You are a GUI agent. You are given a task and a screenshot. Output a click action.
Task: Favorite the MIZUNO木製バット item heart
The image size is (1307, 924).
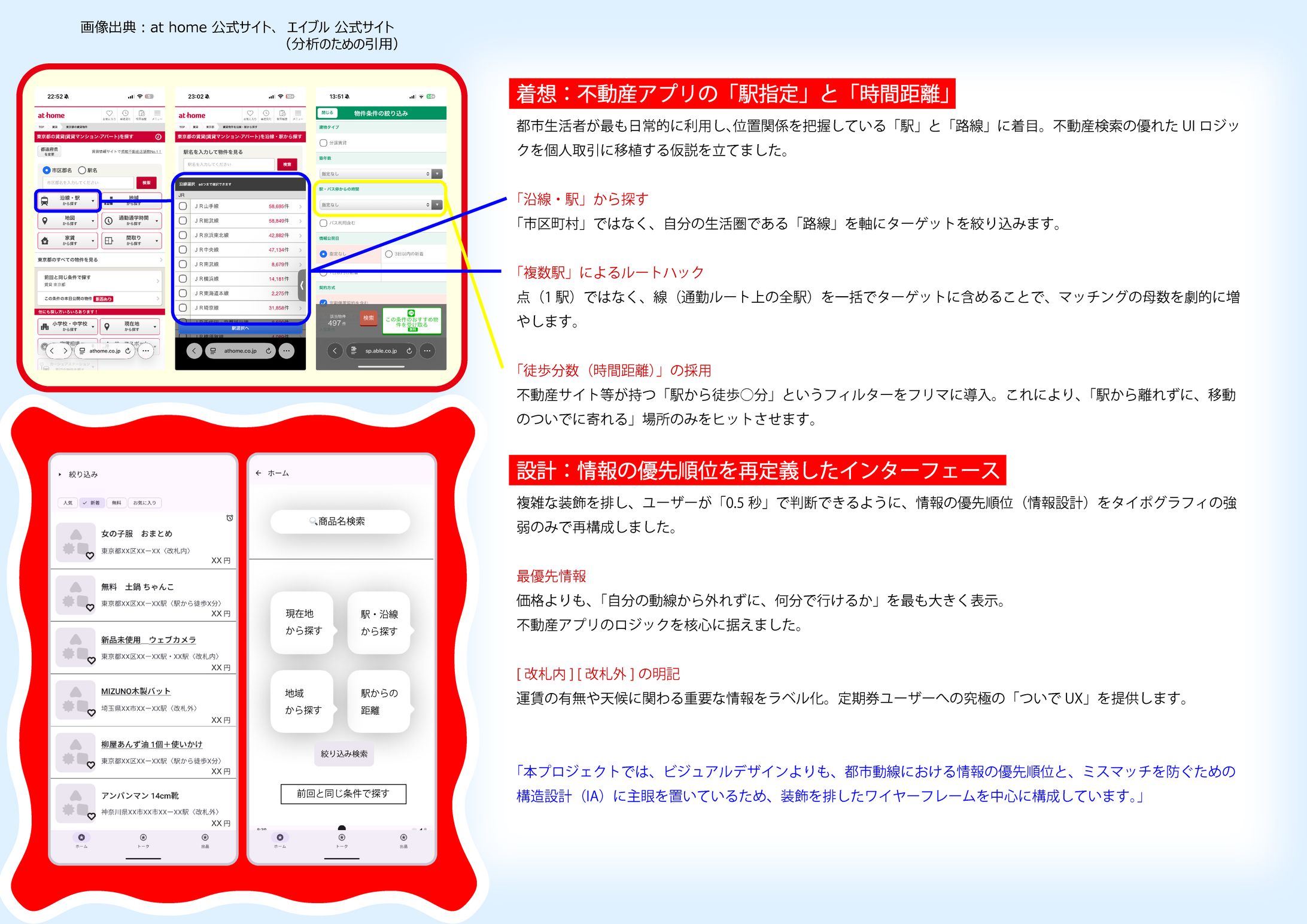pos(91,713)
